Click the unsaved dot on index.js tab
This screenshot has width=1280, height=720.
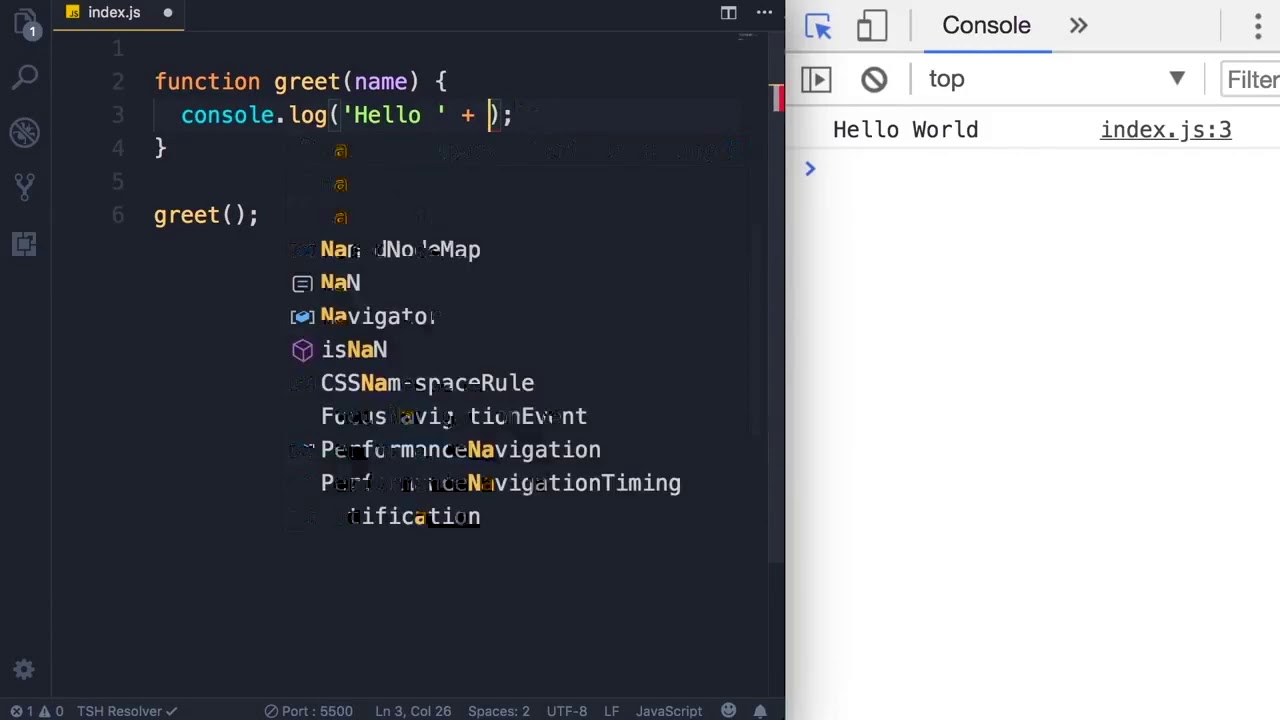pos(168,13)
